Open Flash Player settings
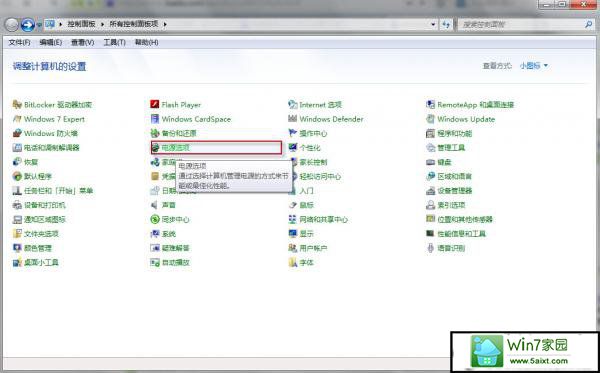Viewport: 600px width, 373px height. 176,105
